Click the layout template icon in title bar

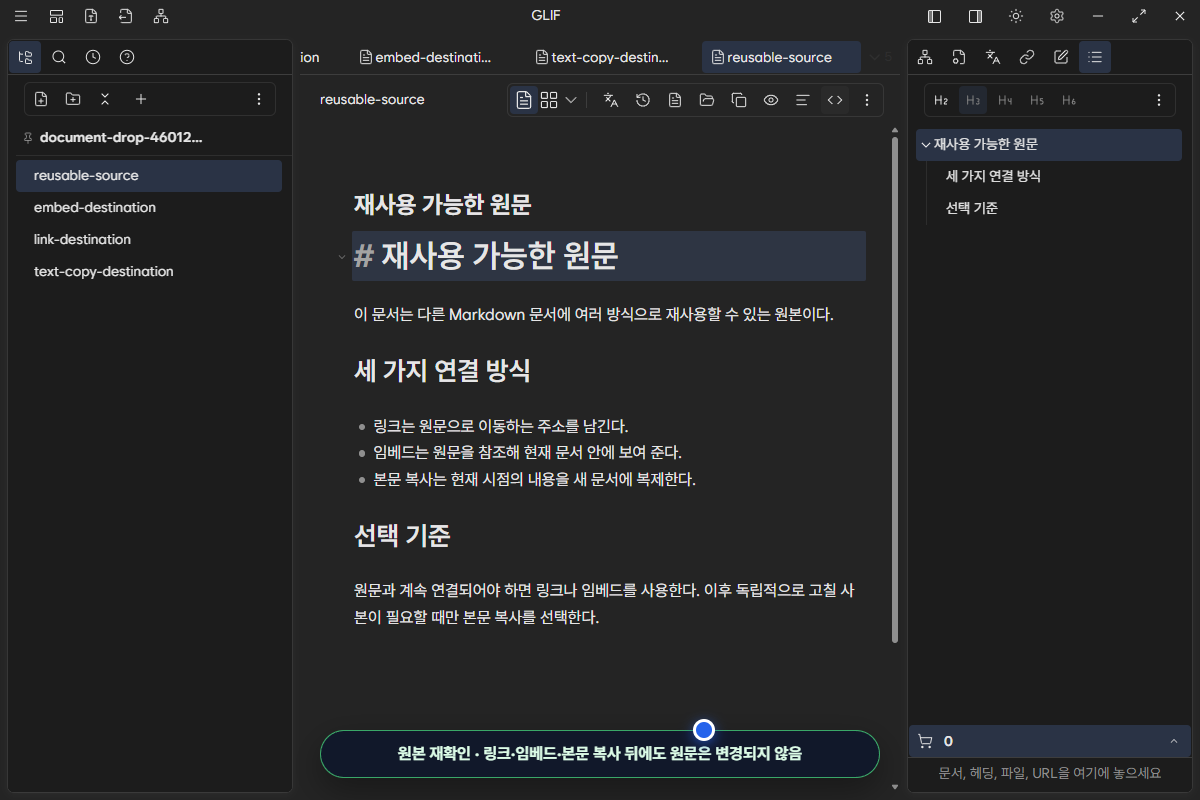[x=56, y=16]
